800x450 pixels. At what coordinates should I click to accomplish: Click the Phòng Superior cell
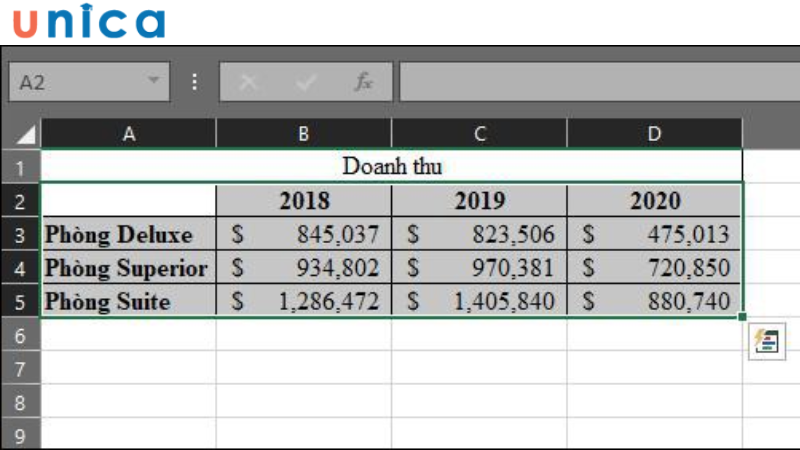click(x=129, y=268)
